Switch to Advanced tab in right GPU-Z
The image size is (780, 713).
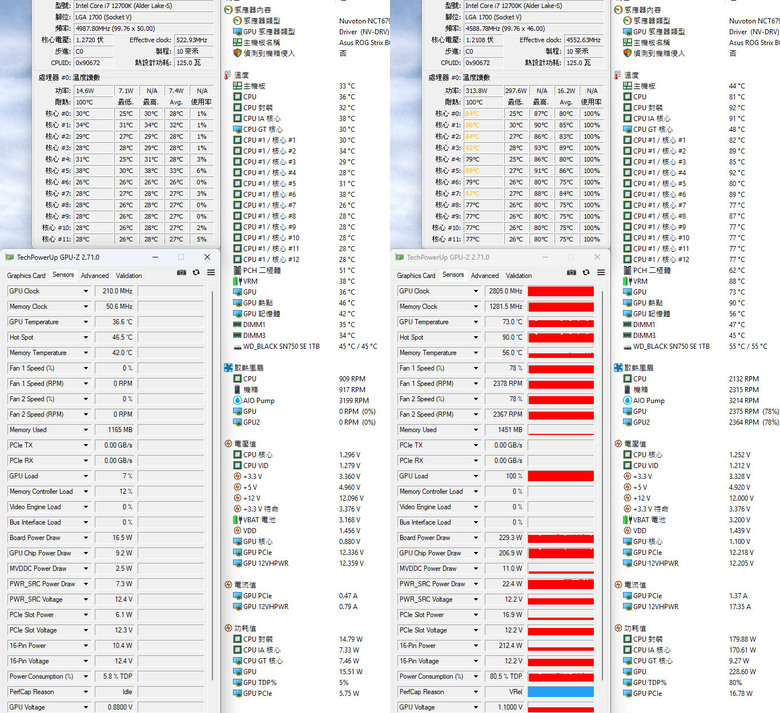pyautogui.click(x=485, y=275)
